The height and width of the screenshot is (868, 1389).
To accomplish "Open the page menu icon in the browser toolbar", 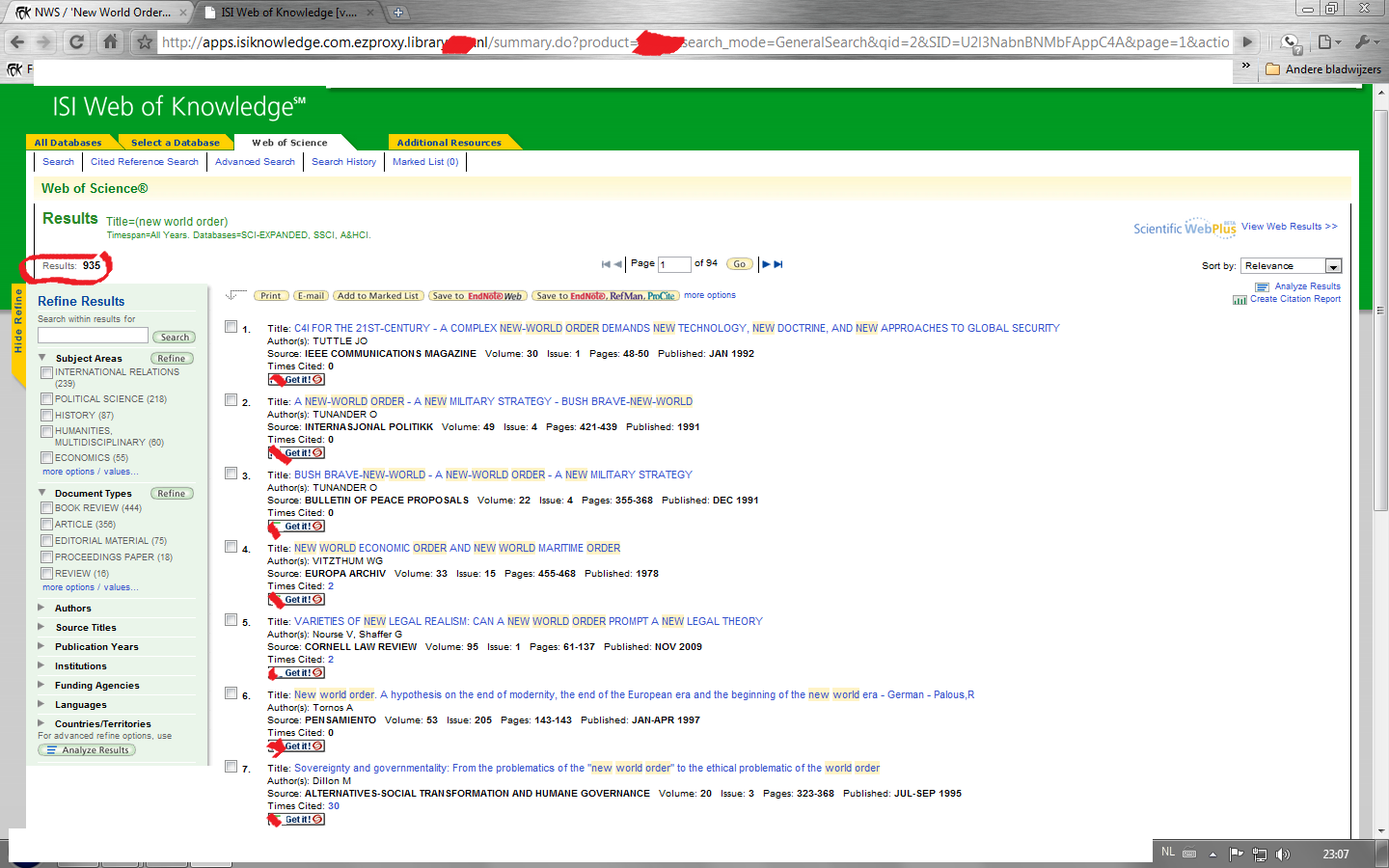I will click(1329, 42).
